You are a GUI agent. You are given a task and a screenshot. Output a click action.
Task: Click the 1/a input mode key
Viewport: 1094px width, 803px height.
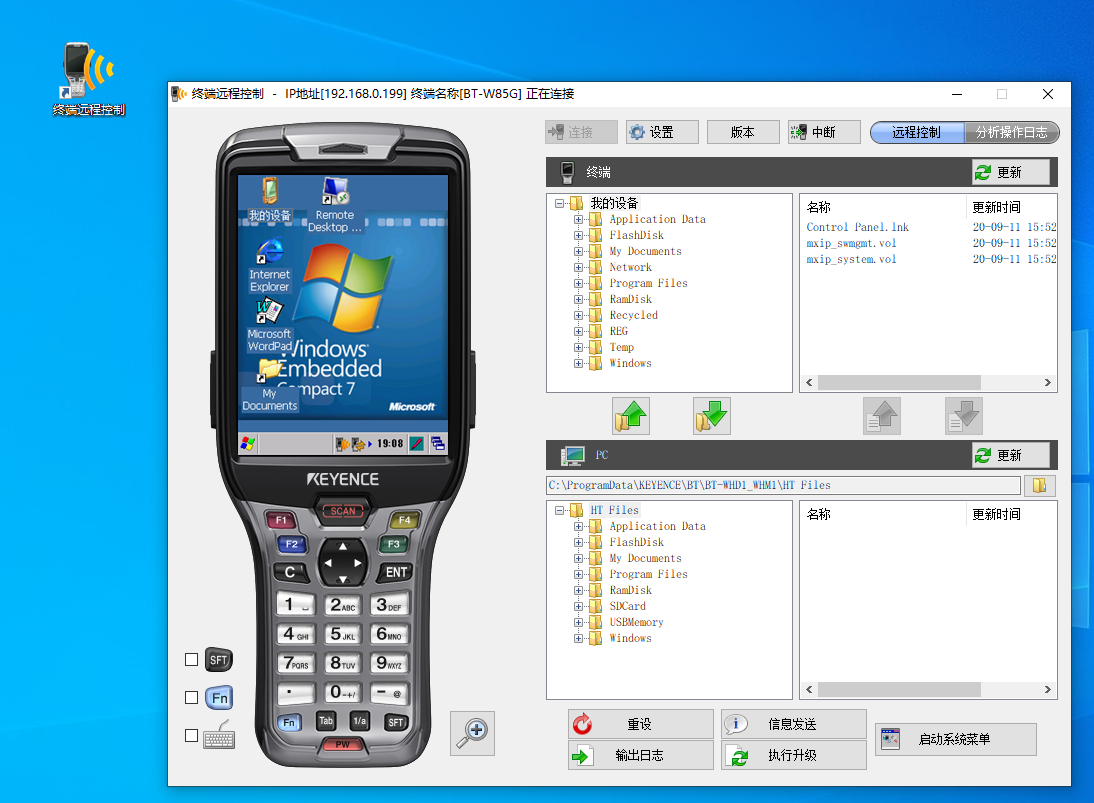tap(359, 721)
